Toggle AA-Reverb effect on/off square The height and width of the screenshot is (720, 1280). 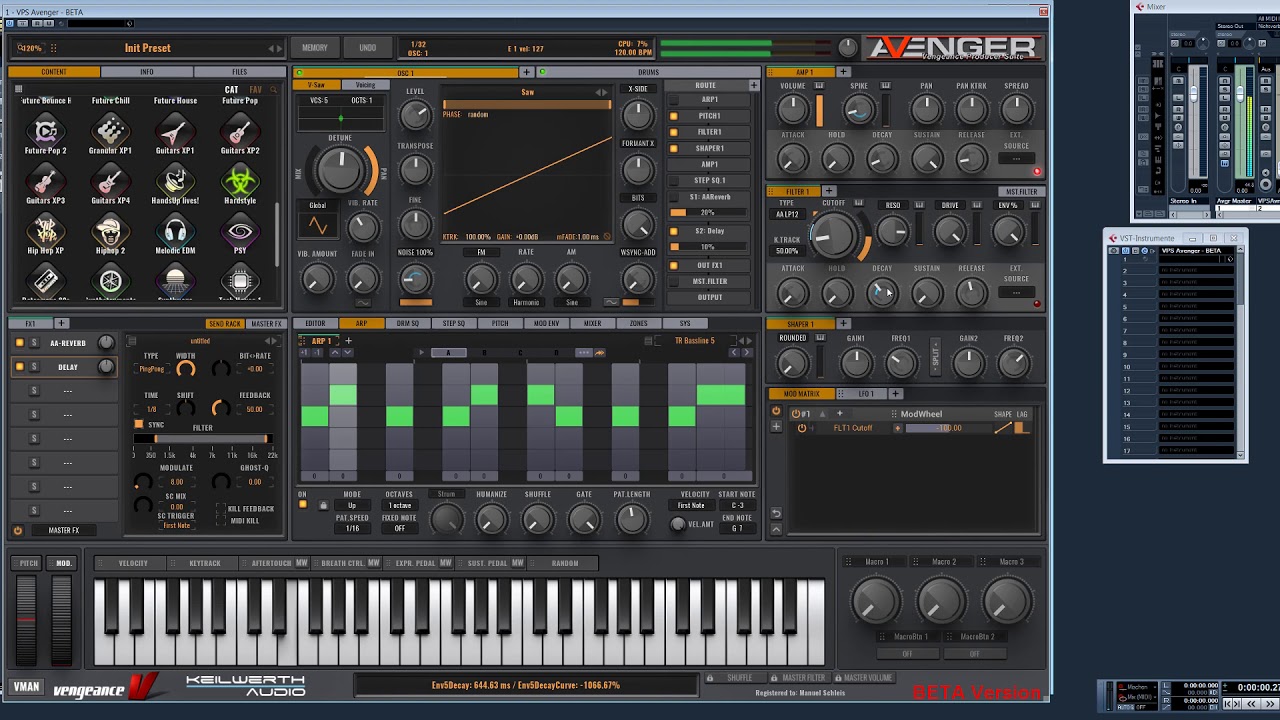(x=19, y=343)
